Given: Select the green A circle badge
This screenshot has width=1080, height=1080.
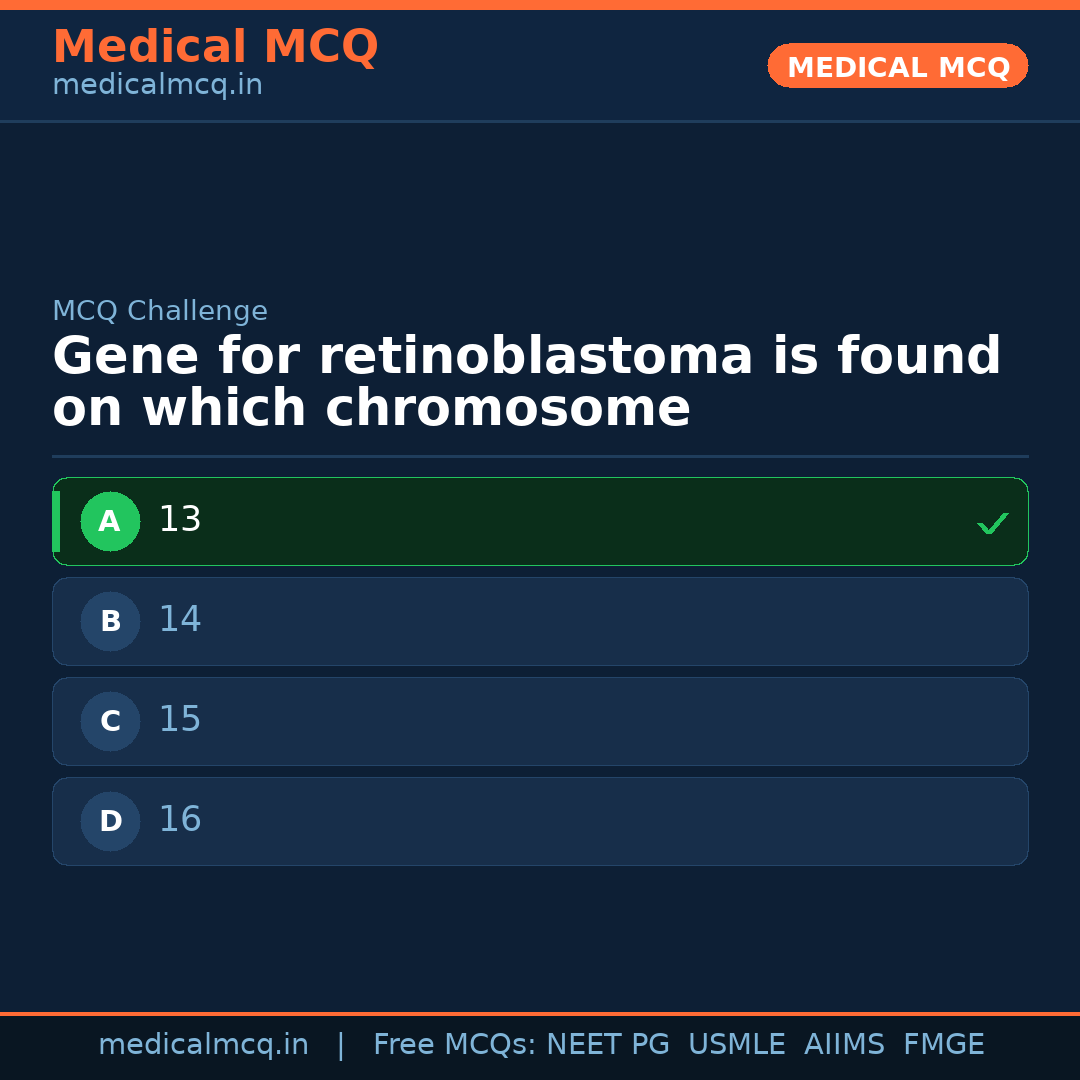Looking at the screenshot, I should pos(110,521).
